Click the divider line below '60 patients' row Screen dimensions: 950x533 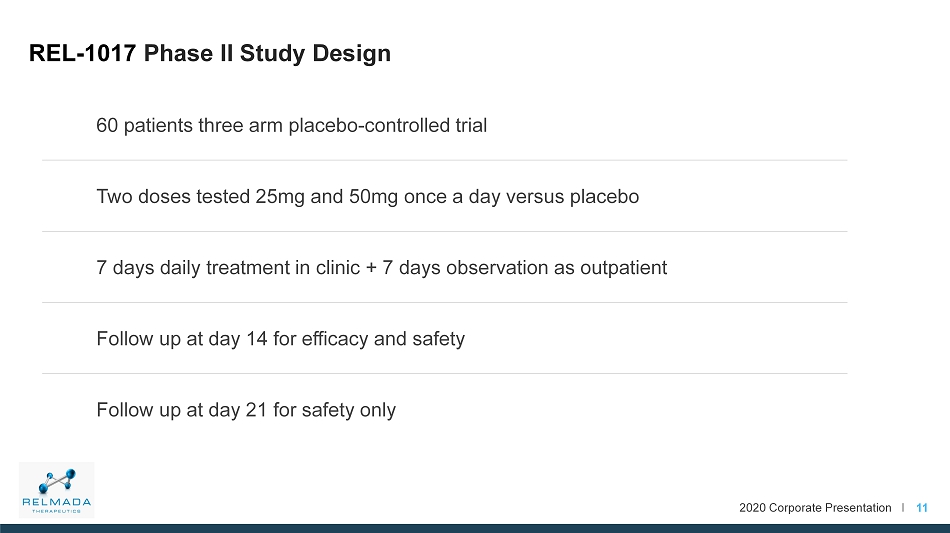click(444, 161)
